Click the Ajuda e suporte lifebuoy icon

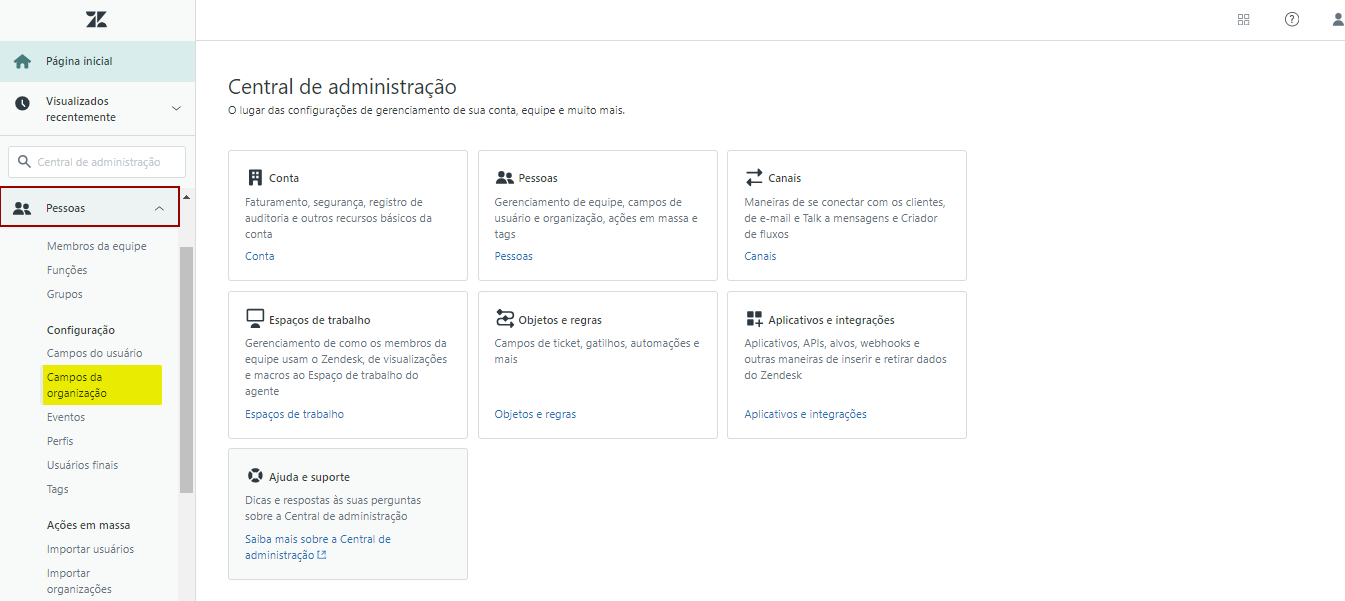click(255, 476)
